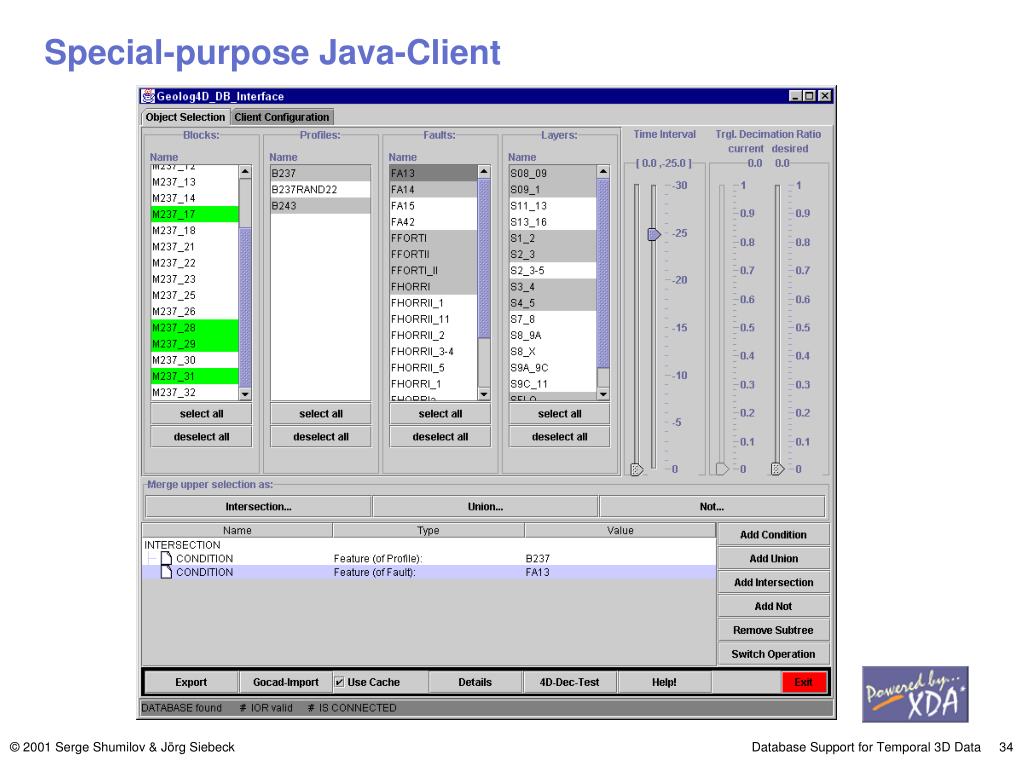Click deselect all under Faults

click(440, 436)
